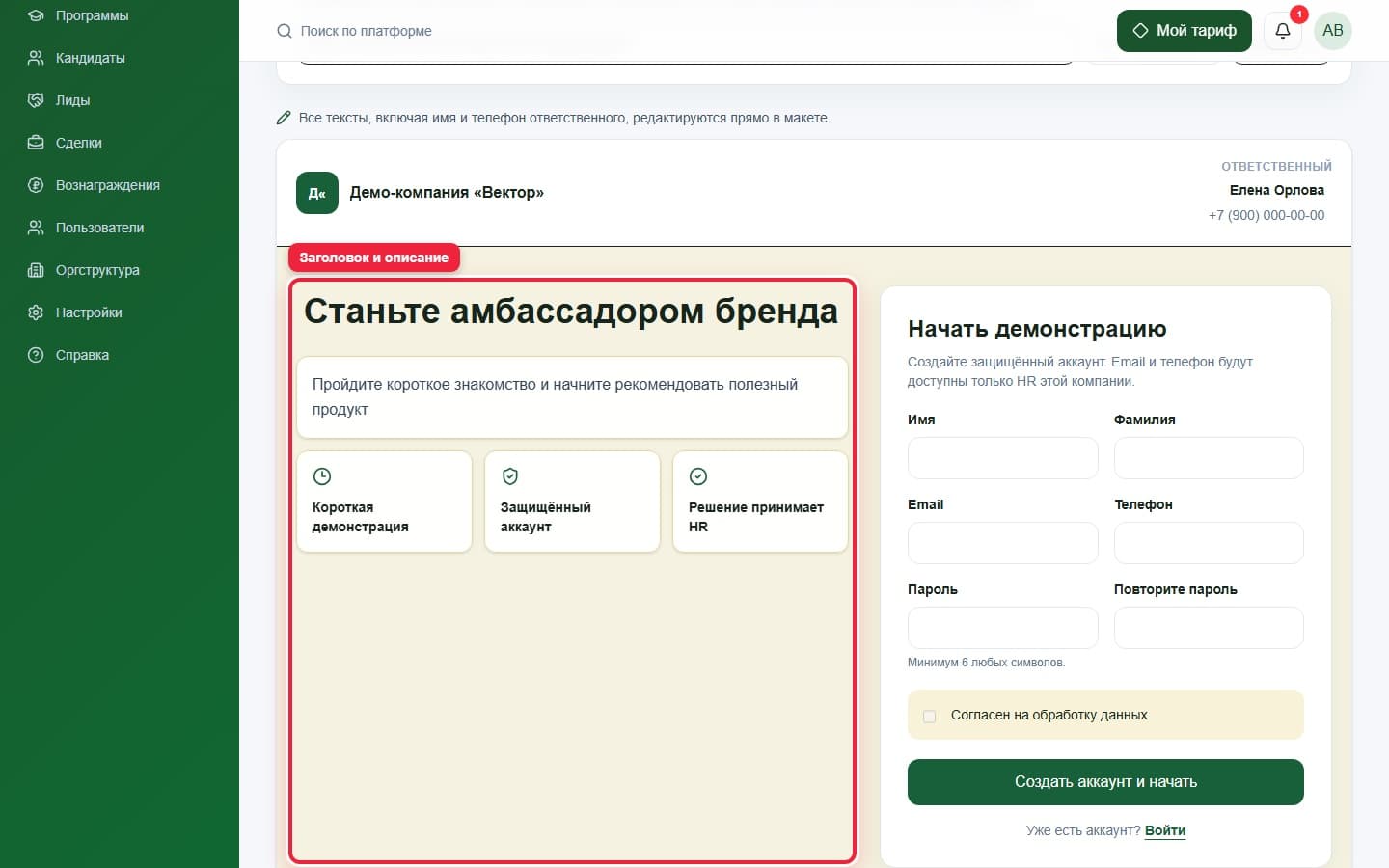Edit heading Станьте амбассадором бренда
Image resolution: width=1389 pixels, height=868 pixels.
point(571,312)
